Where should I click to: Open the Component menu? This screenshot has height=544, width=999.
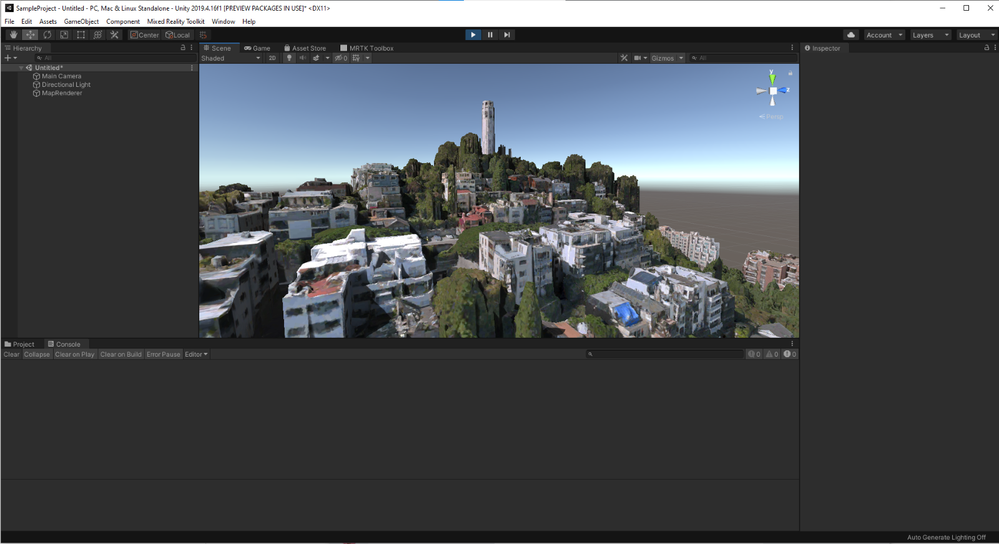click(123, 22)
